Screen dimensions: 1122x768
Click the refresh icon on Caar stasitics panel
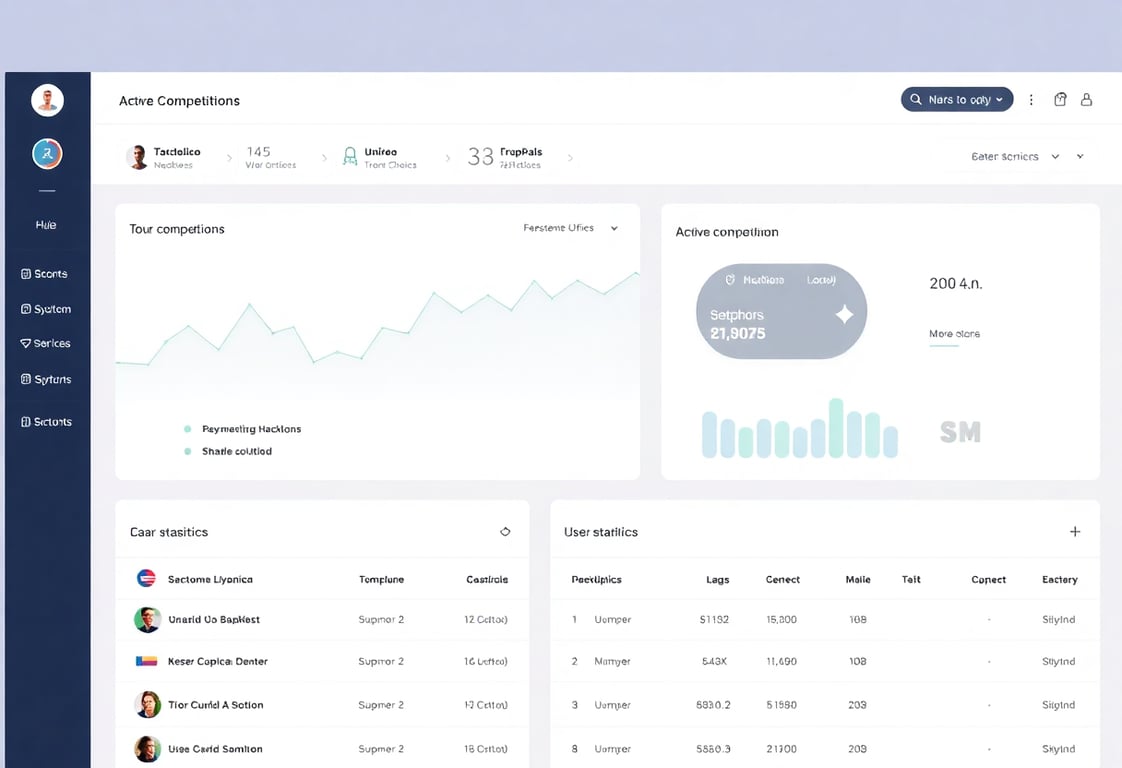[x=506, y=531]
